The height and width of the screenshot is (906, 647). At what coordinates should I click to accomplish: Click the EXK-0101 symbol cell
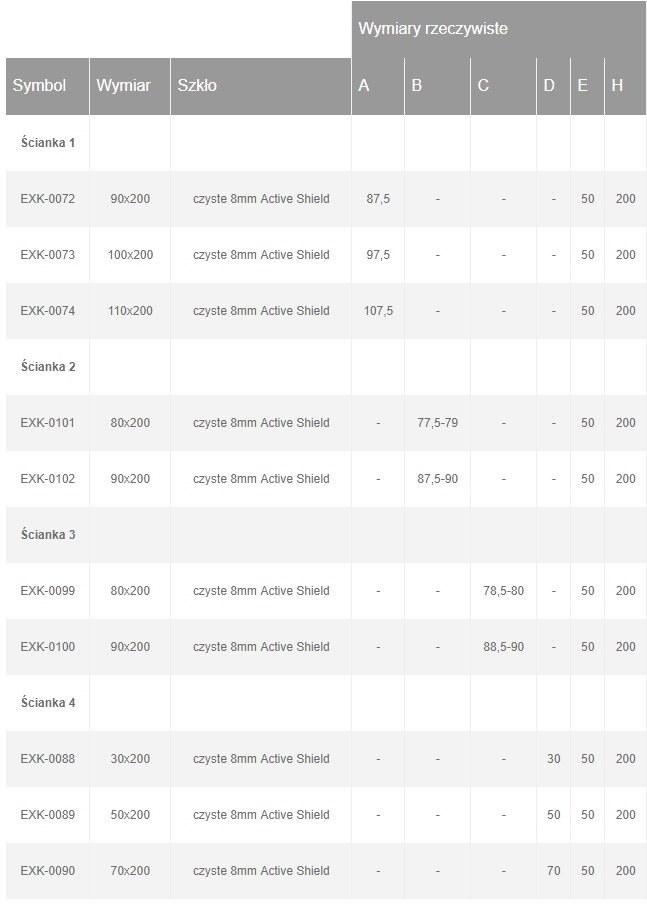point(48,423)
